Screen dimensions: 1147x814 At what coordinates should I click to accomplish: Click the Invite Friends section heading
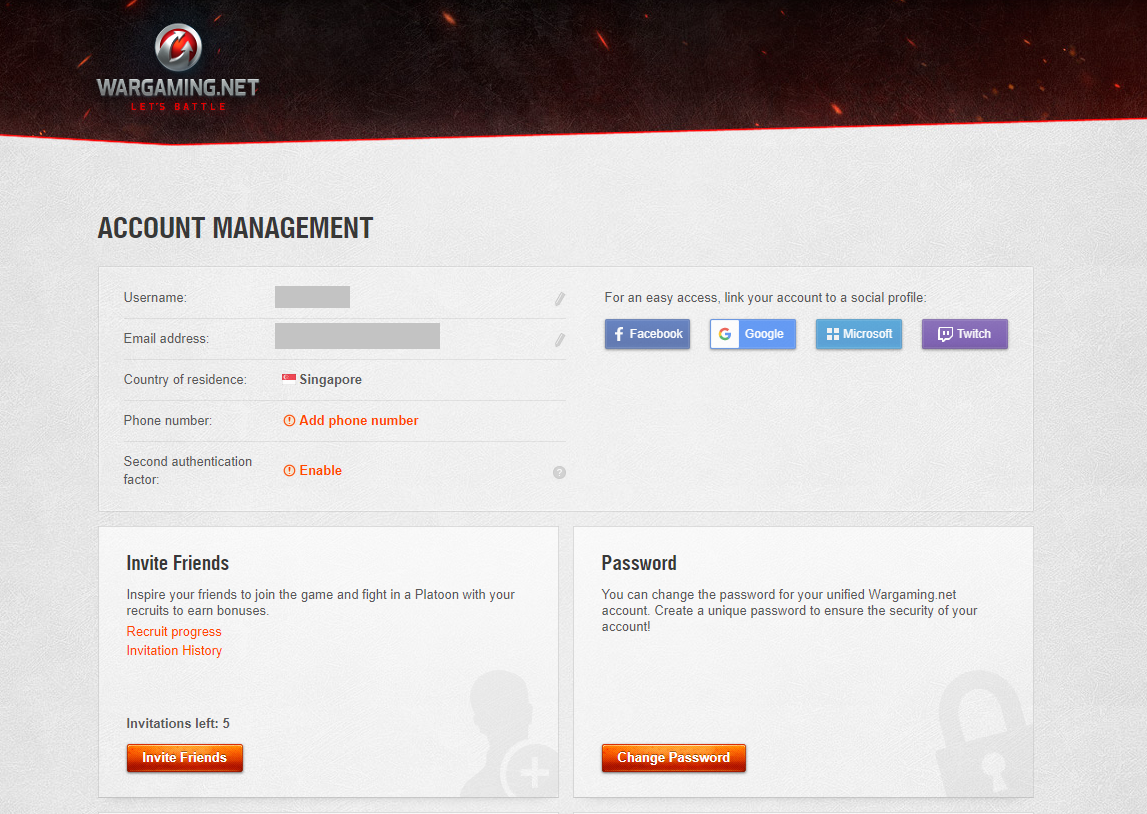coord(178,563)
